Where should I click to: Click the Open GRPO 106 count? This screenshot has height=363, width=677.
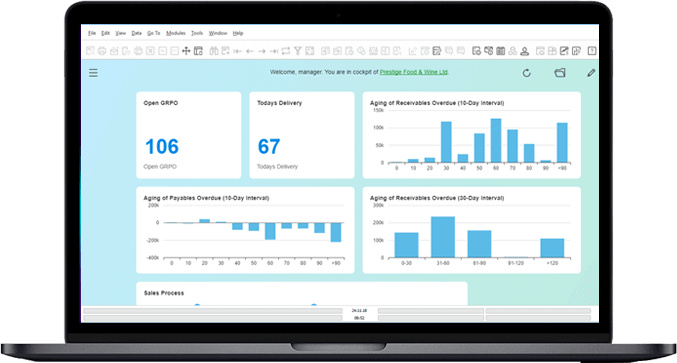pyautogui.click(x=162, y=146)
